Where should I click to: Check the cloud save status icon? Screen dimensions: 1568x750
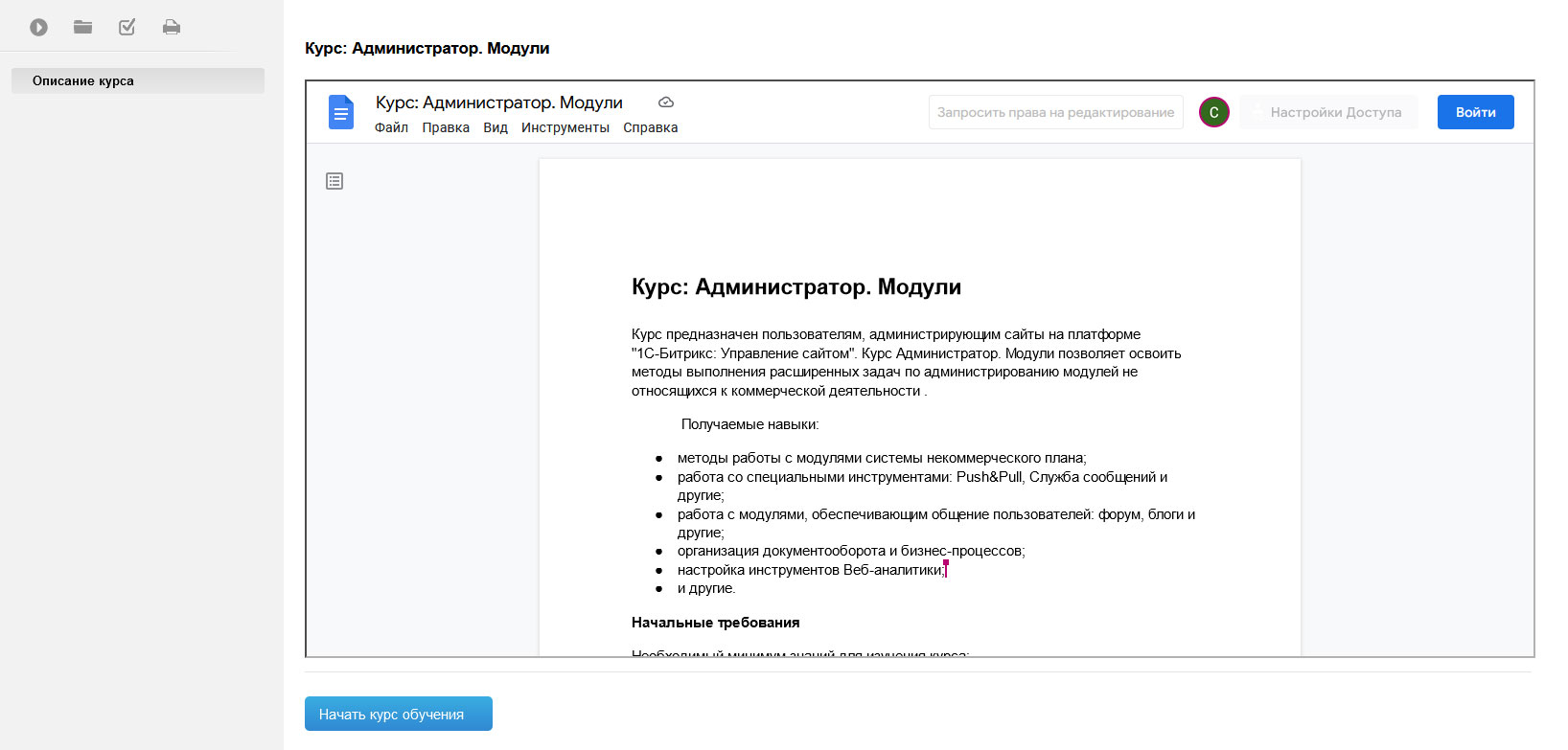666,102
